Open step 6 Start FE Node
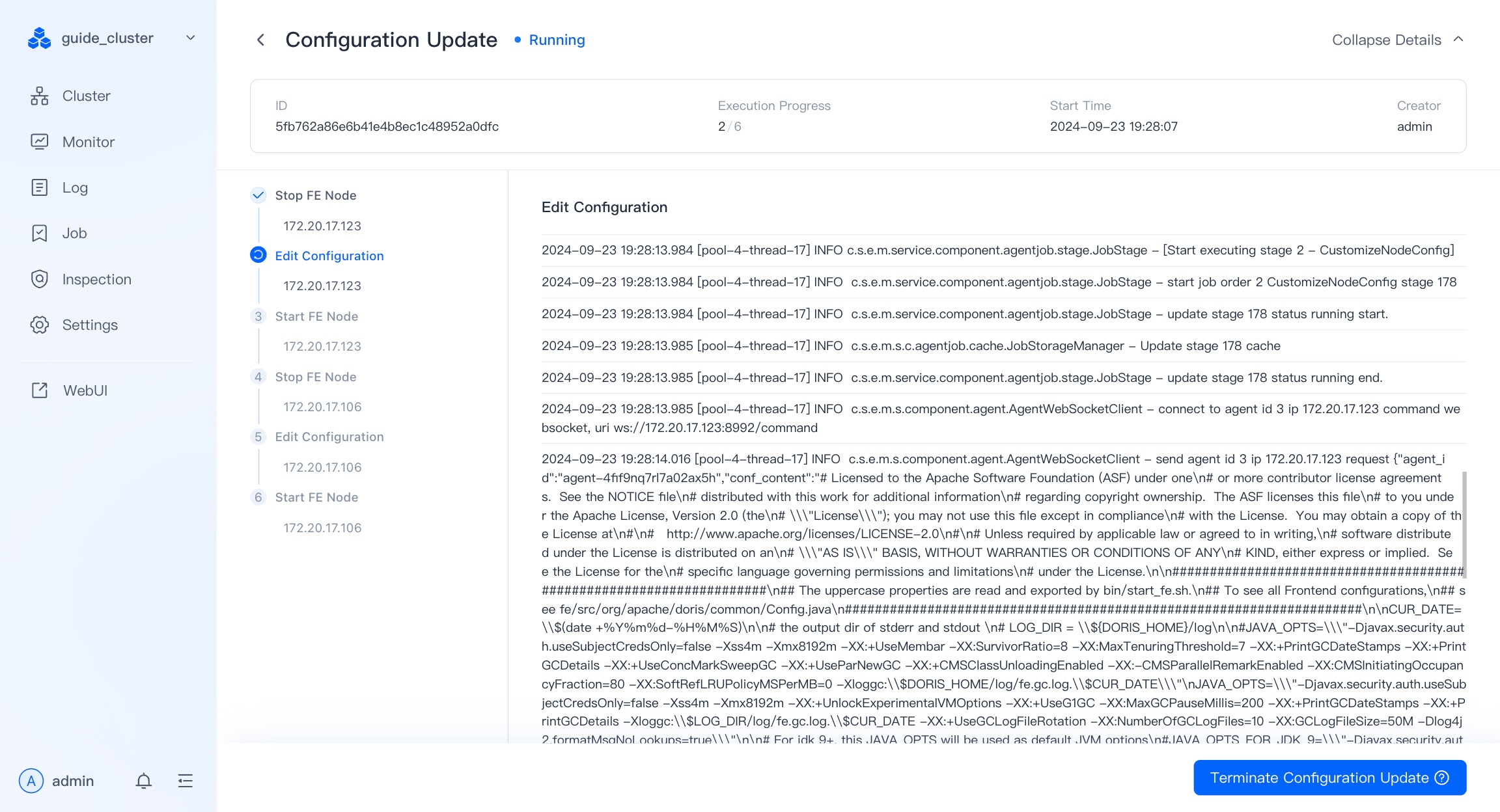 coord(316,497)
